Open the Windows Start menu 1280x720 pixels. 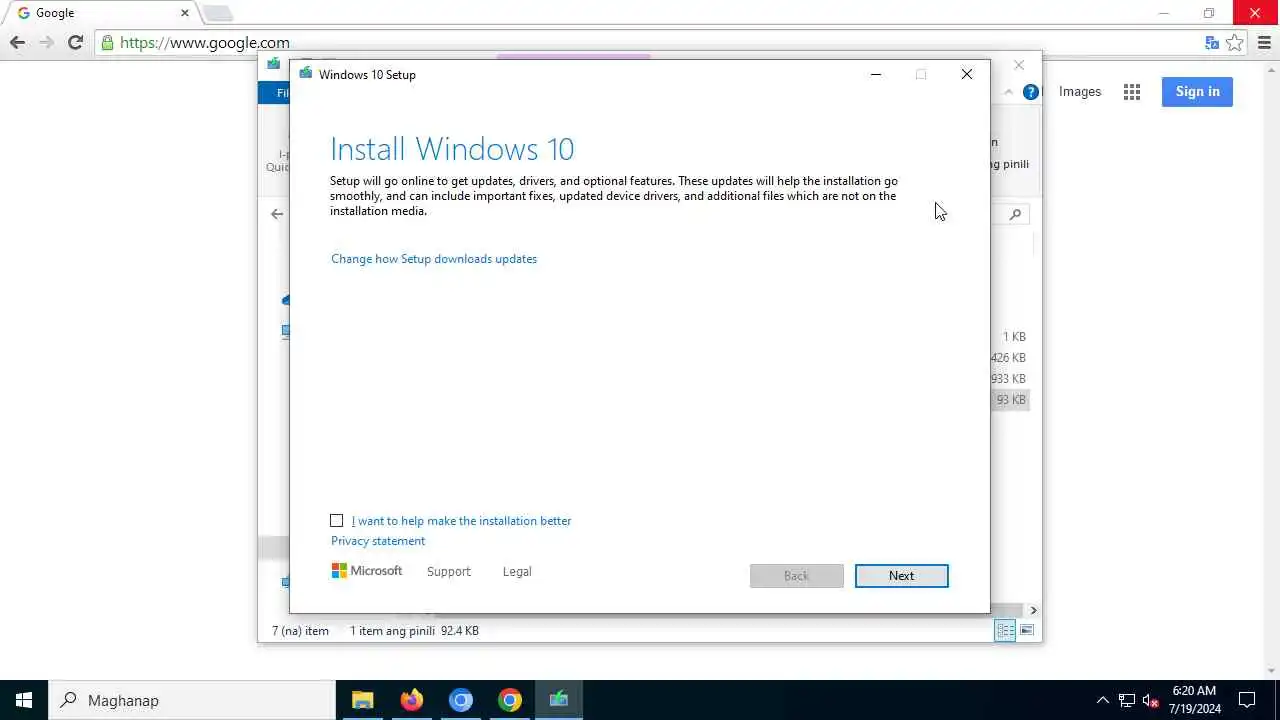point(24,700)
